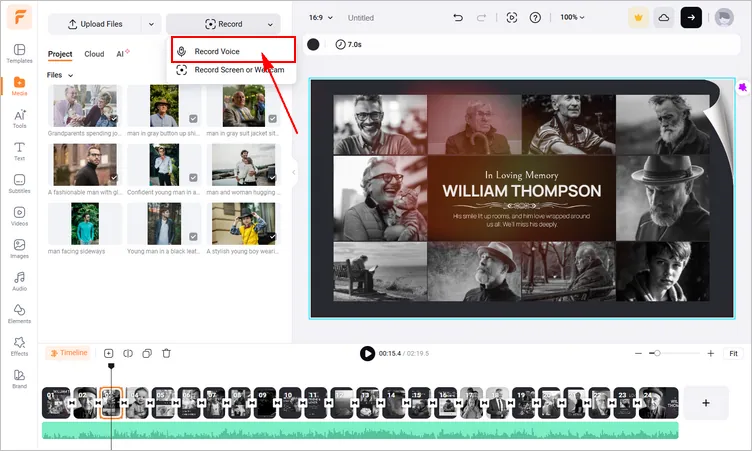752x451 pixels.
Task: Zoom out timeline with minus
Action: click(638, 354)
